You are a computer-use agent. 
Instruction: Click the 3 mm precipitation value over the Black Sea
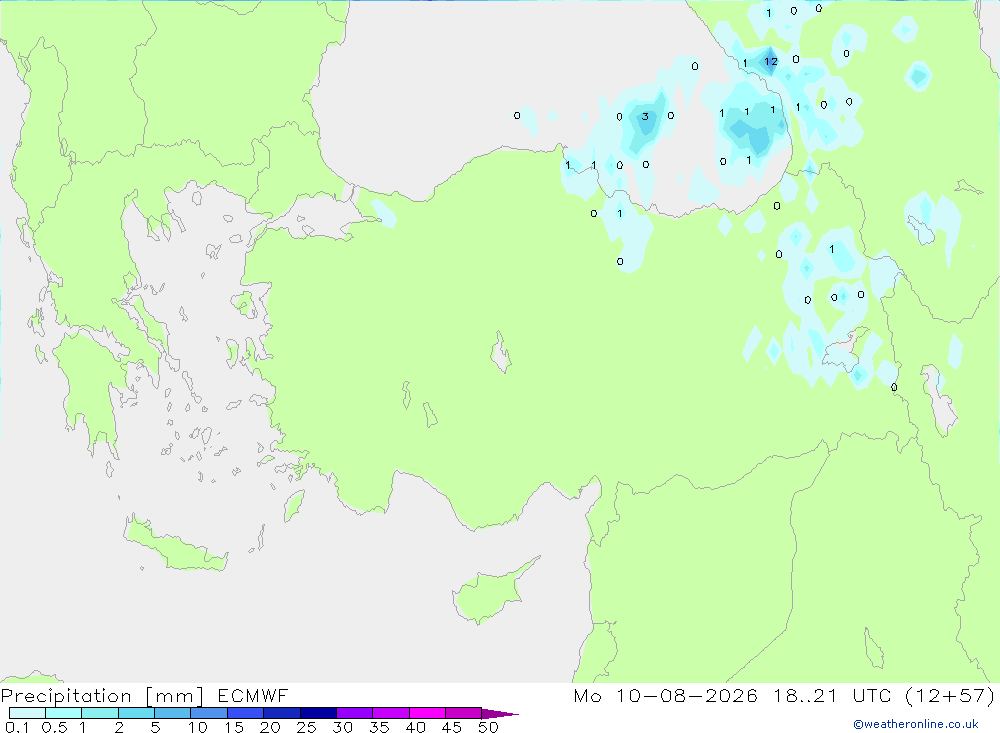pos(645,116)
